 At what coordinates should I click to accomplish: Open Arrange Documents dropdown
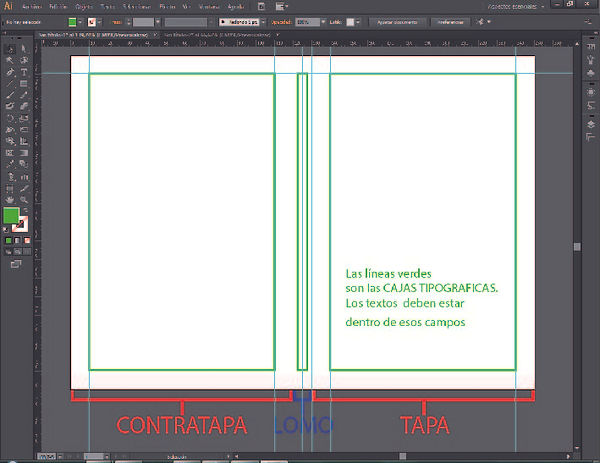[282, 7]
